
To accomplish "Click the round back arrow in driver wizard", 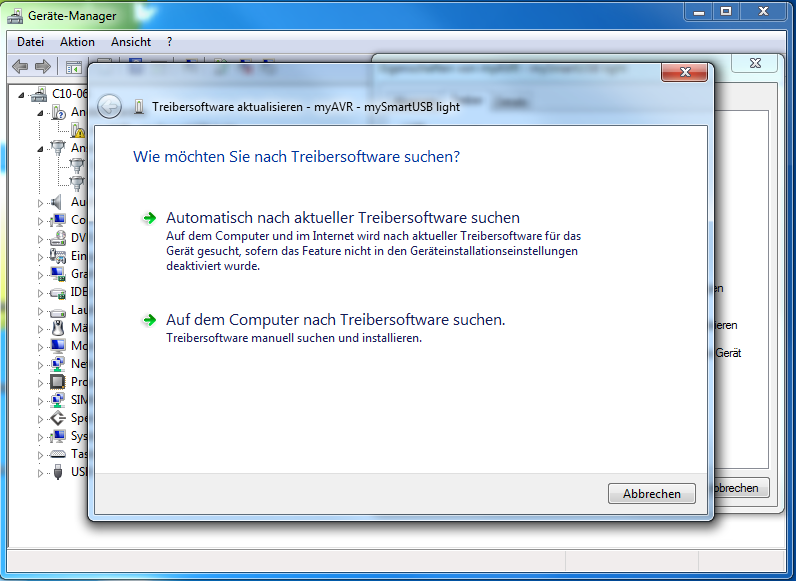I will click(x=110, y=107).
